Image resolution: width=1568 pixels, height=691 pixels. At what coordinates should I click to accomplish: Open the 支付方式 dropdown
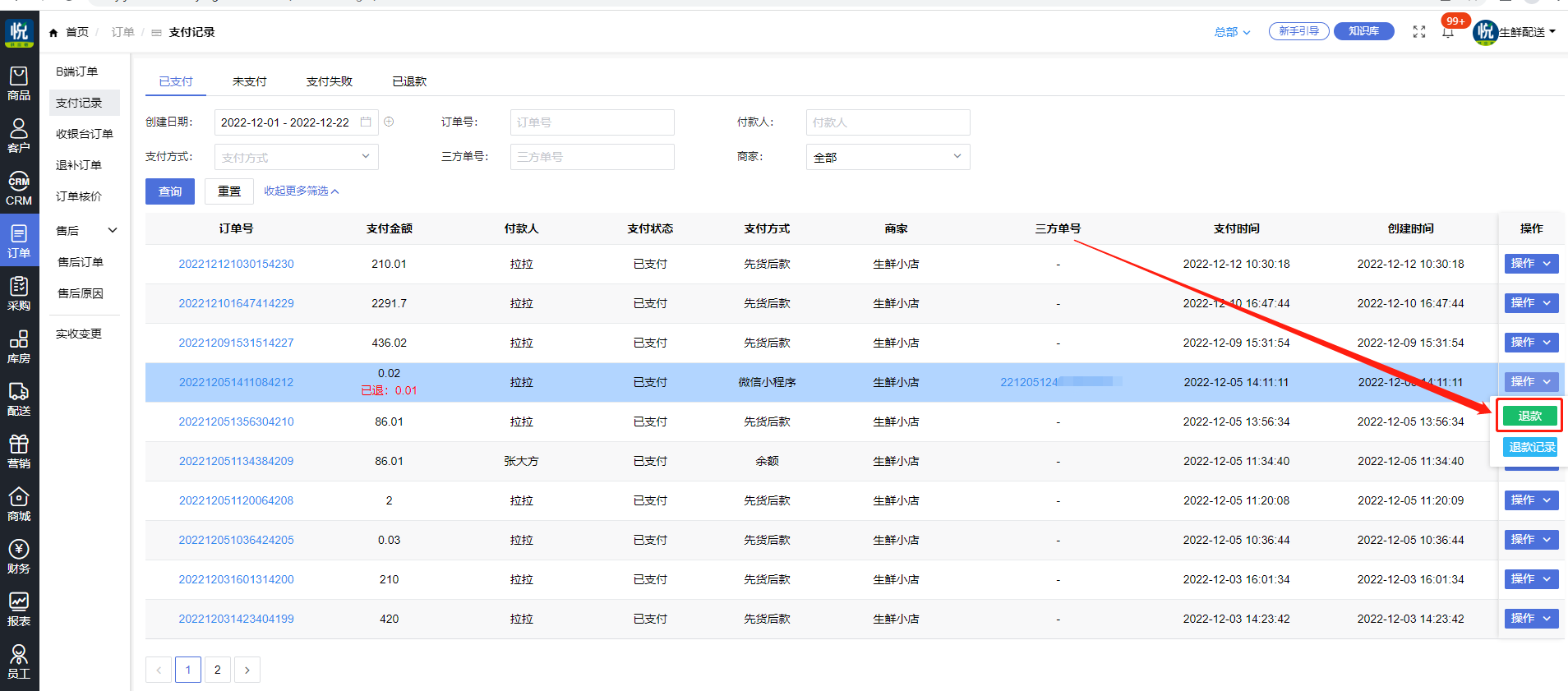point(296,157)
